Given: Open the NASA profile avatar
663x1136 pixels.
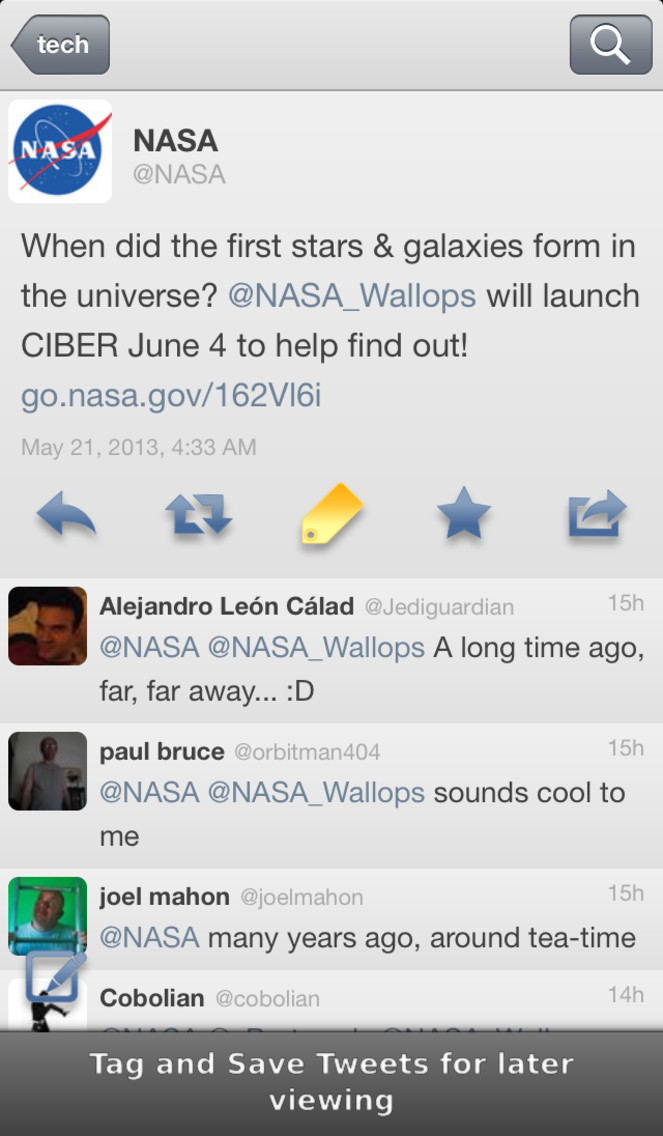Looking at the screenshot, I should tap(60, 151).
